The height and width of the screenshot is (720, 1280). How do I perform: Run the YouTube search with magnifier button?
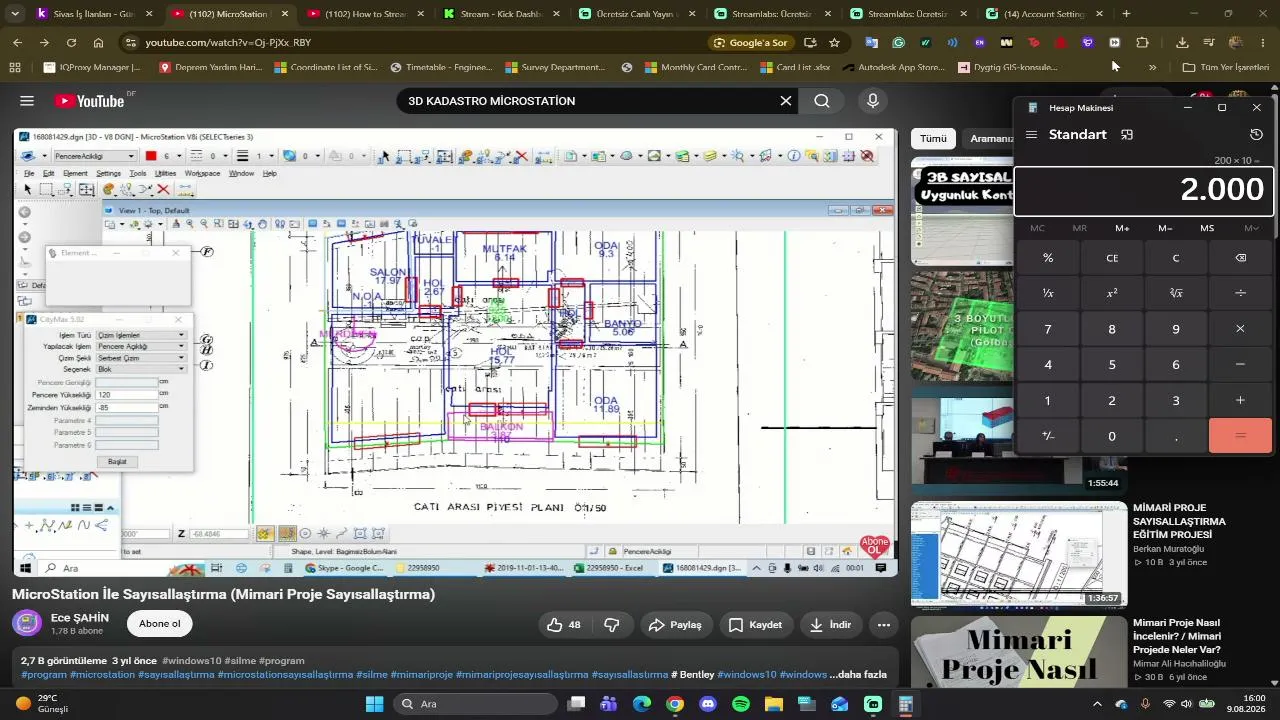tap(822, 101)
